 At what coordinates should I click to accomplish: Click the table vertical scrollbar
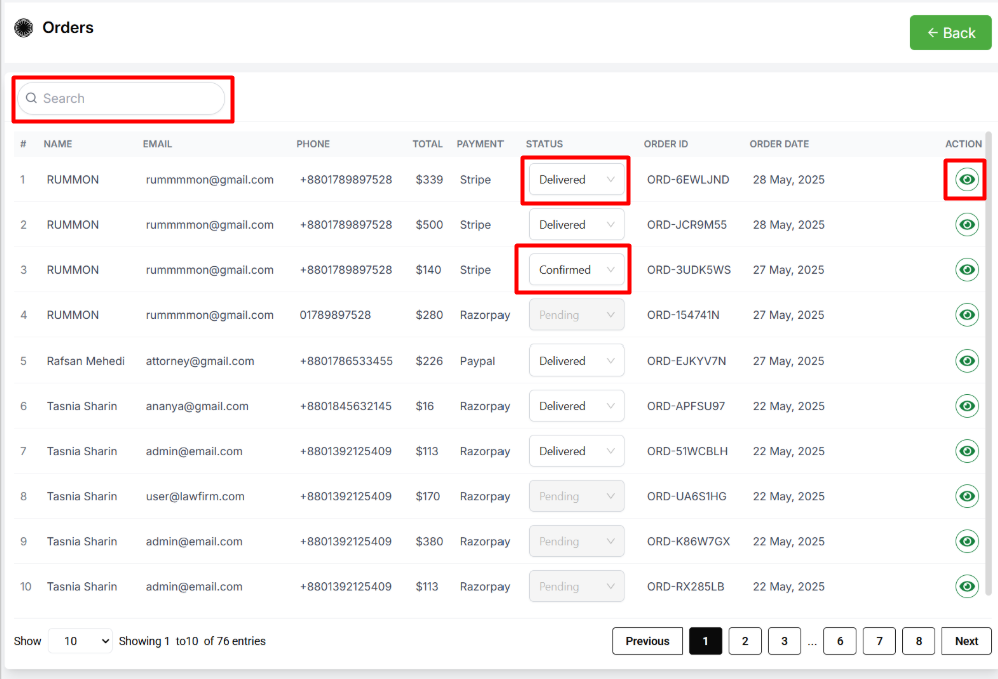click(988, 363)
